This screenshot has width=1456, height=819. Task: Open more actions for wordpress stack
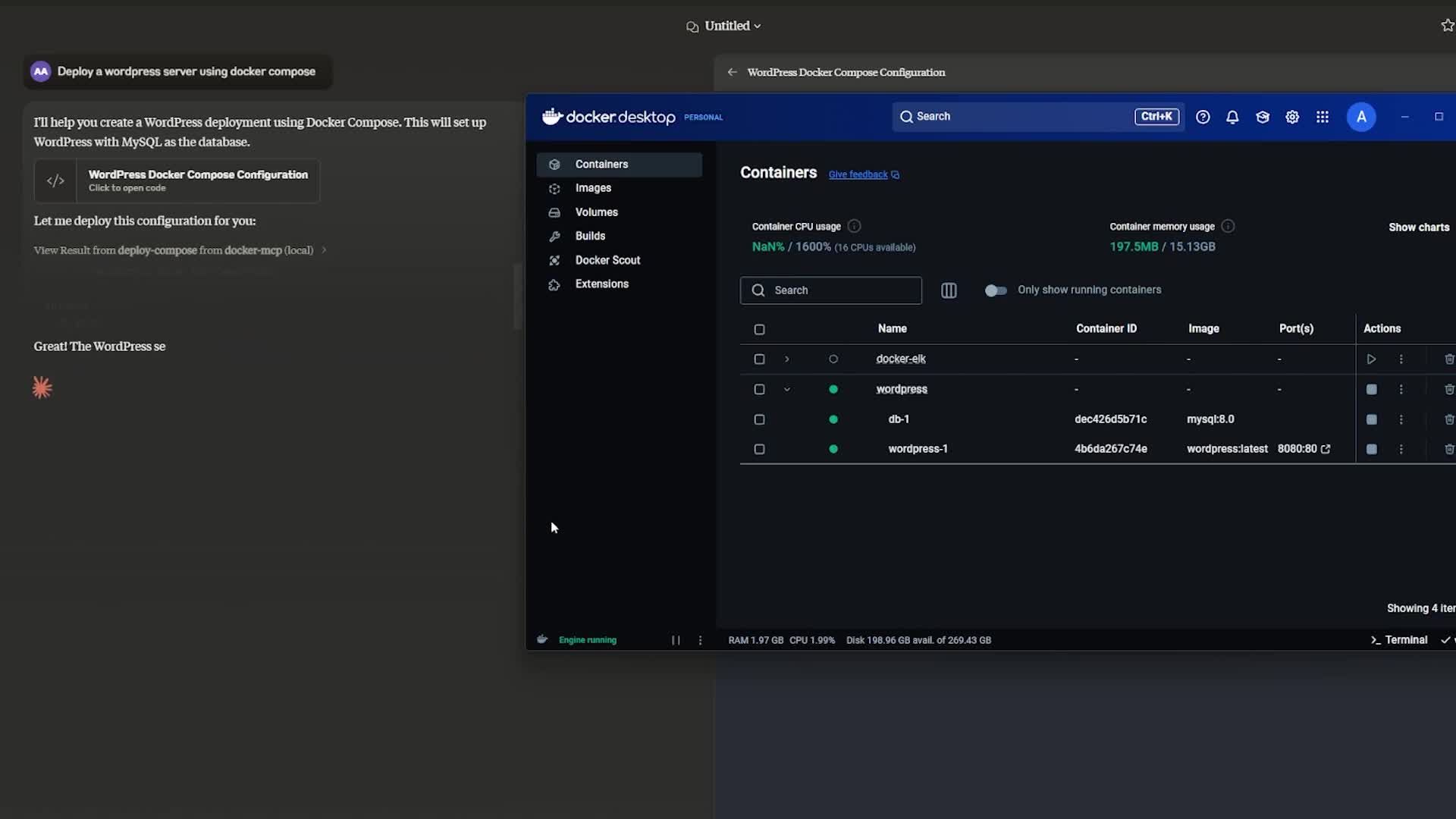[1401, 390]
